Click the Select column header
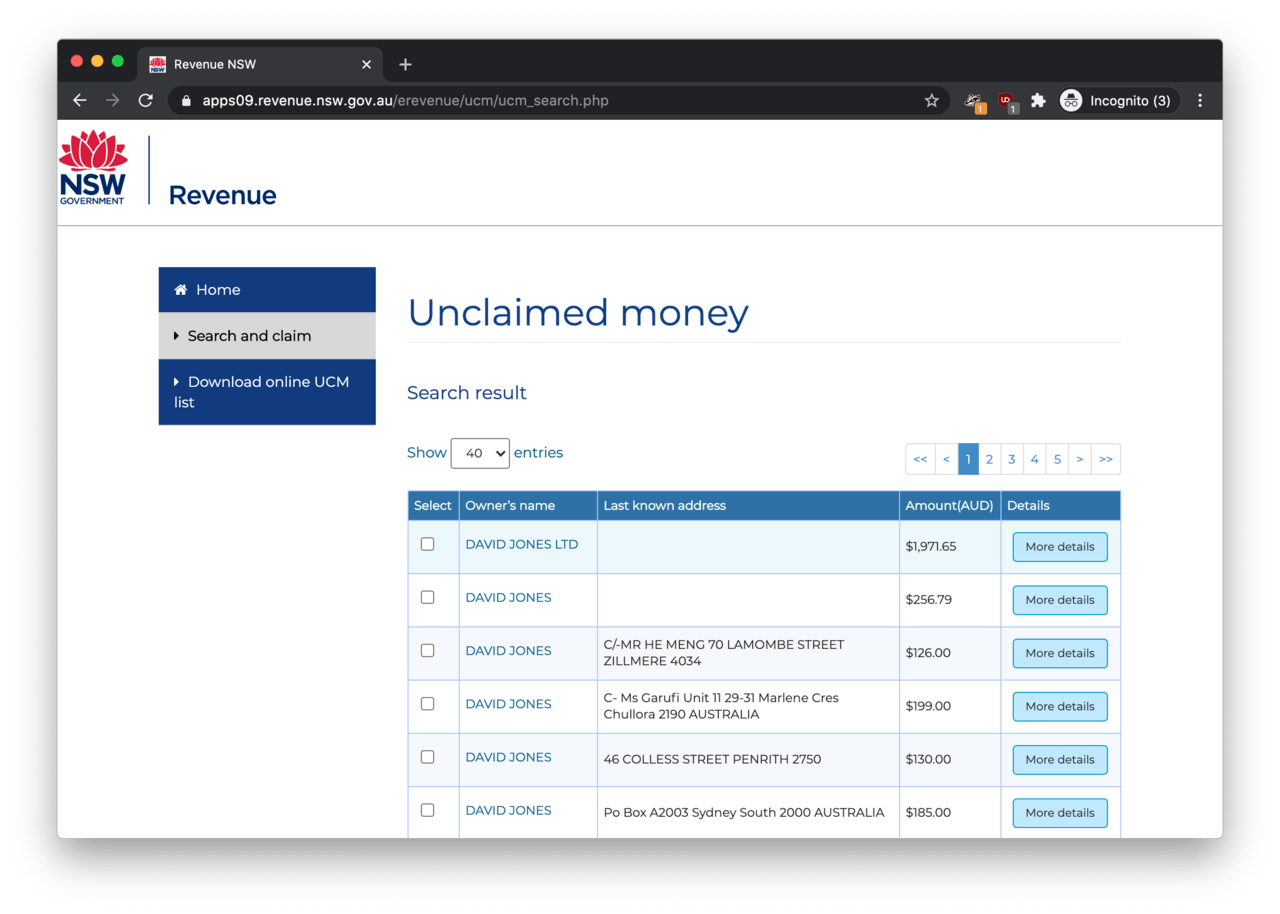 (x=433, y=505)
